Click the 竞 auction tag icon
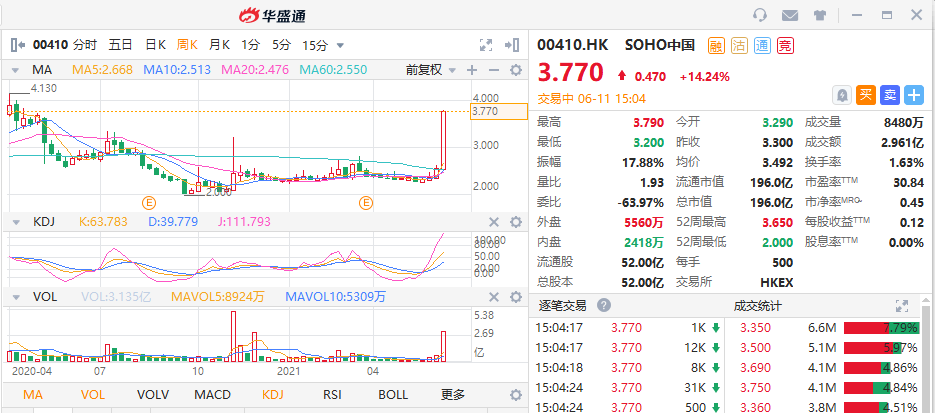Viewport: 935px width, 413px height. coord(785,45)
